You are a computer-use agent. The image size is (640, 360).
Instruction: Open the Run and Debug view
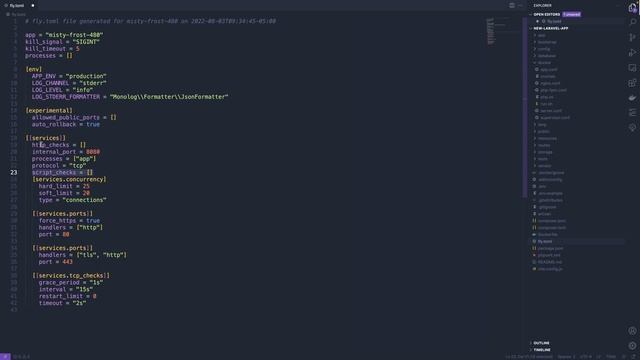click(632, 53)
